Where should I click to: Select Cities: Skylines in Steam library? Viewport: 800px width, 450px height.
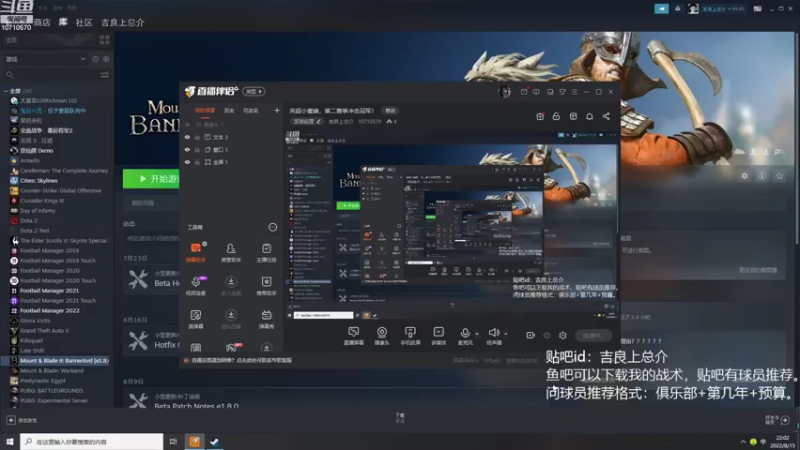pyautogui.click(x=39, y=181)
